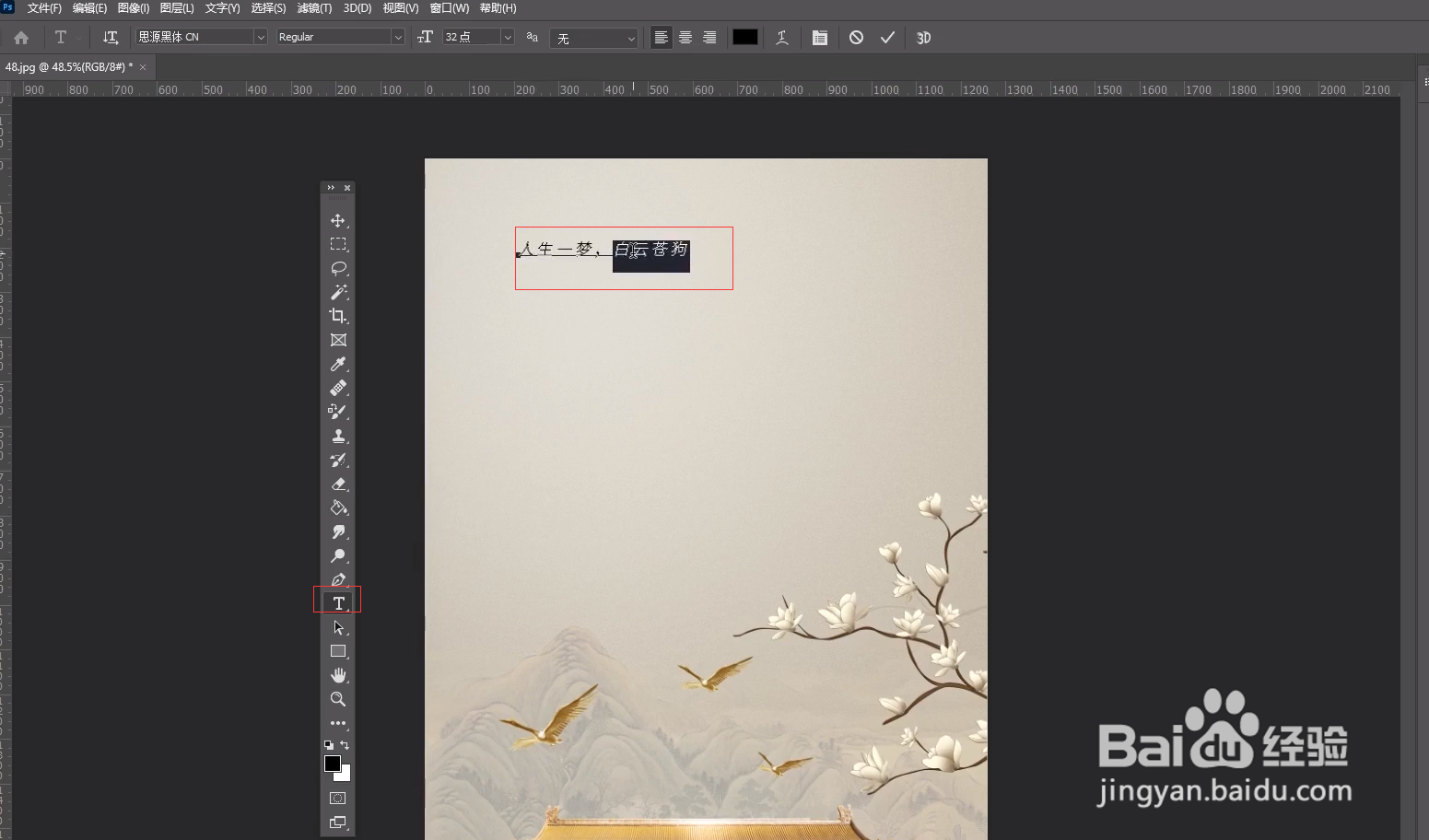
Task: Open the anti-aliasing method dropdown
Action: click(594, 38)
